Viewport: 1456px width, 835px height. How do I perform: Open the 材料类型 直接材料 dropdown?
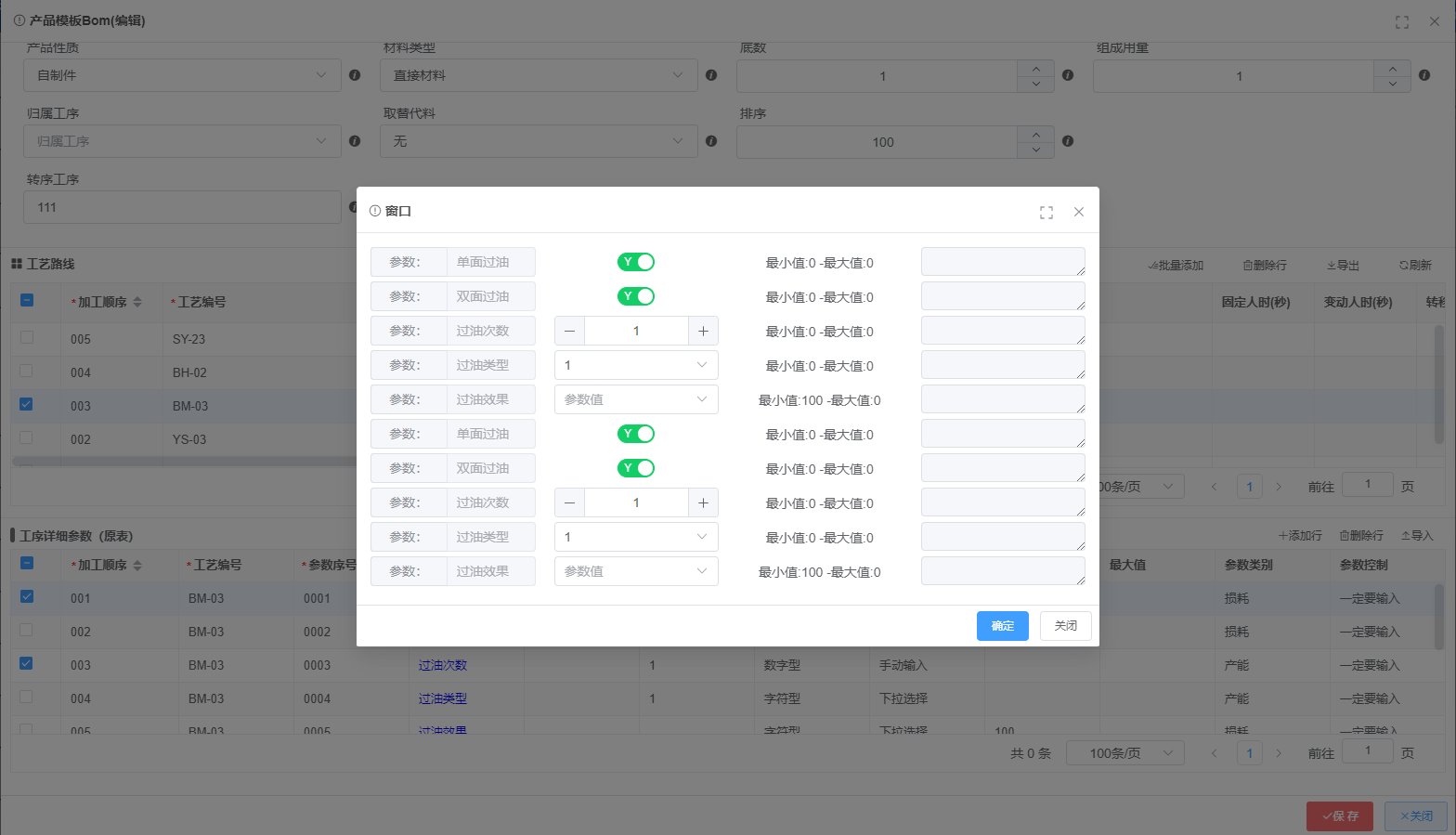pyautogui.click(x=539, y=75)
